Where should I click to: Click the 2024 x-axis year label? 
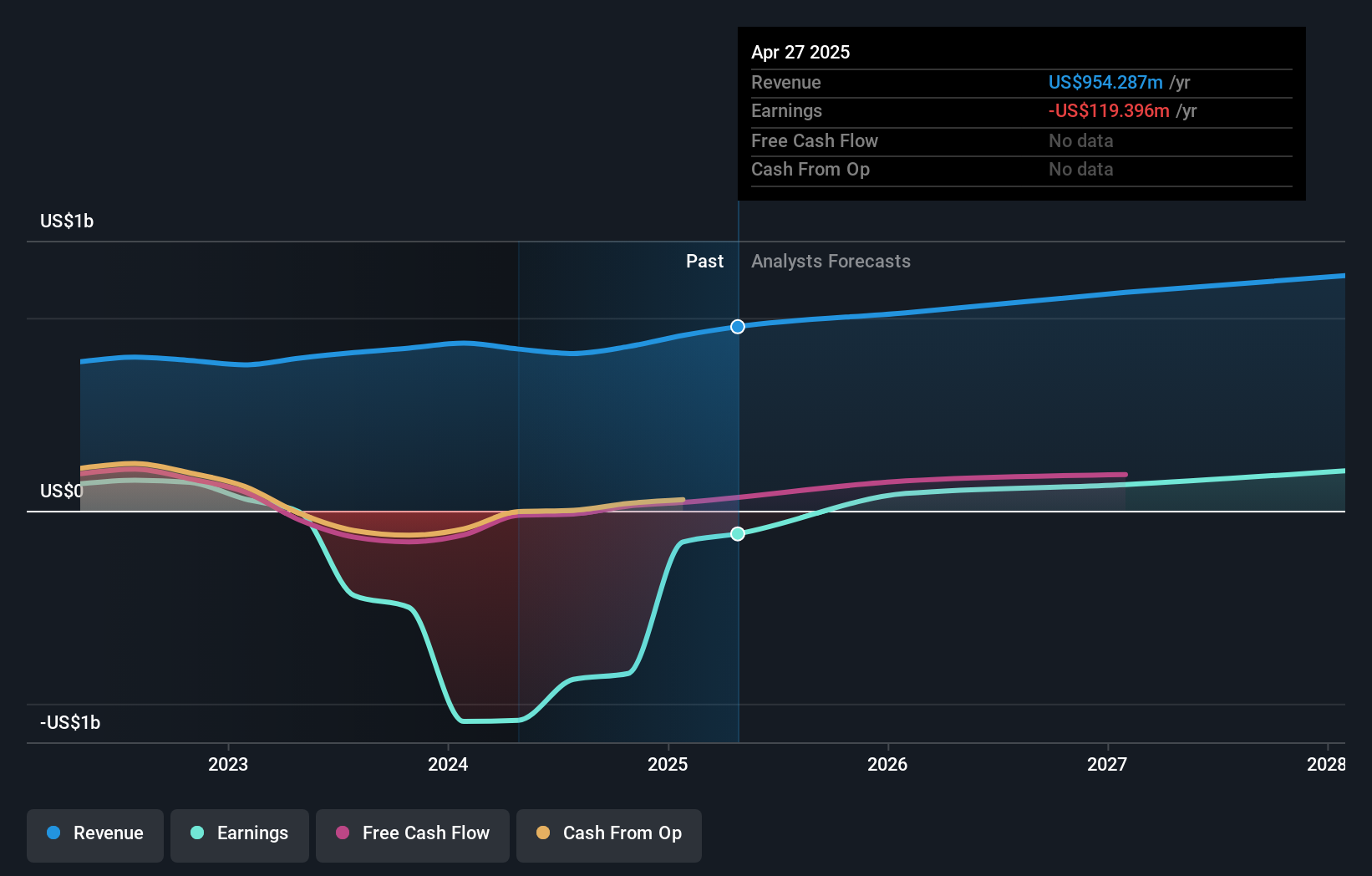[x=448, y=764]
